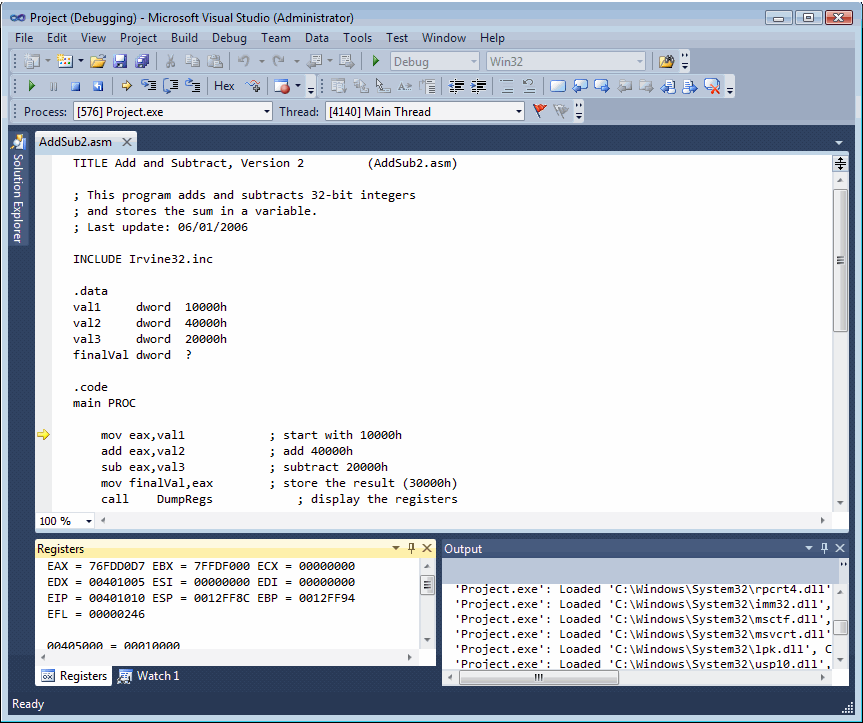Pin the Registers panel auto-hide toggle
This screenshot has height=723, width=863.
[x=411, y=548]
